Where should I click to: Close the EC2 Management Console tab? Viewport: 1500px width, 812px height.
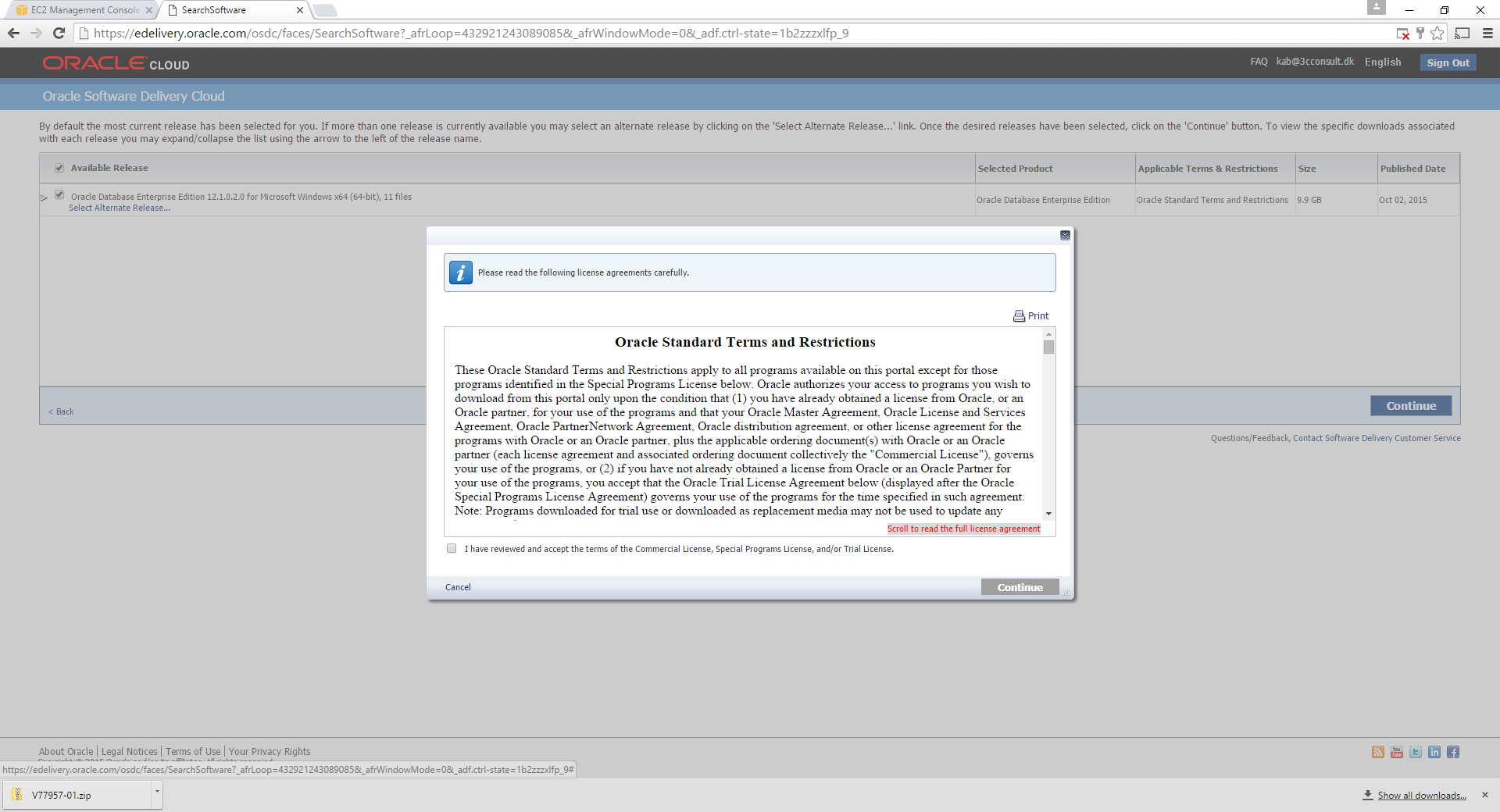[149, 10]
